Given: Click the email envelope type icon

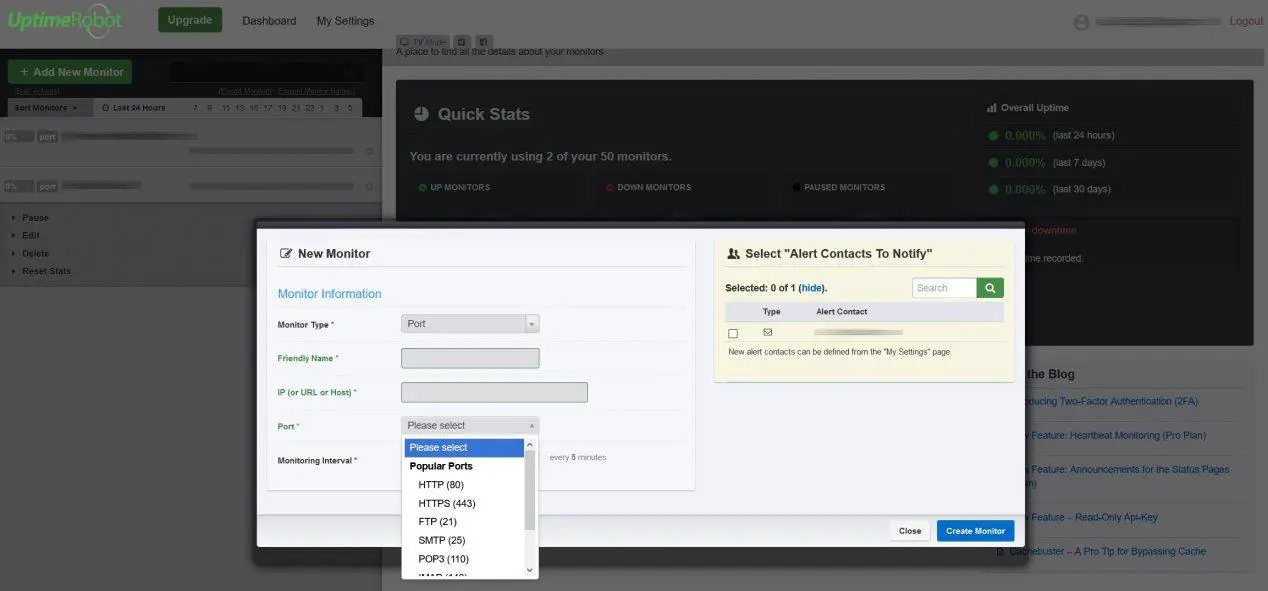Looking at the screenshot, I should tap(768, 332).
